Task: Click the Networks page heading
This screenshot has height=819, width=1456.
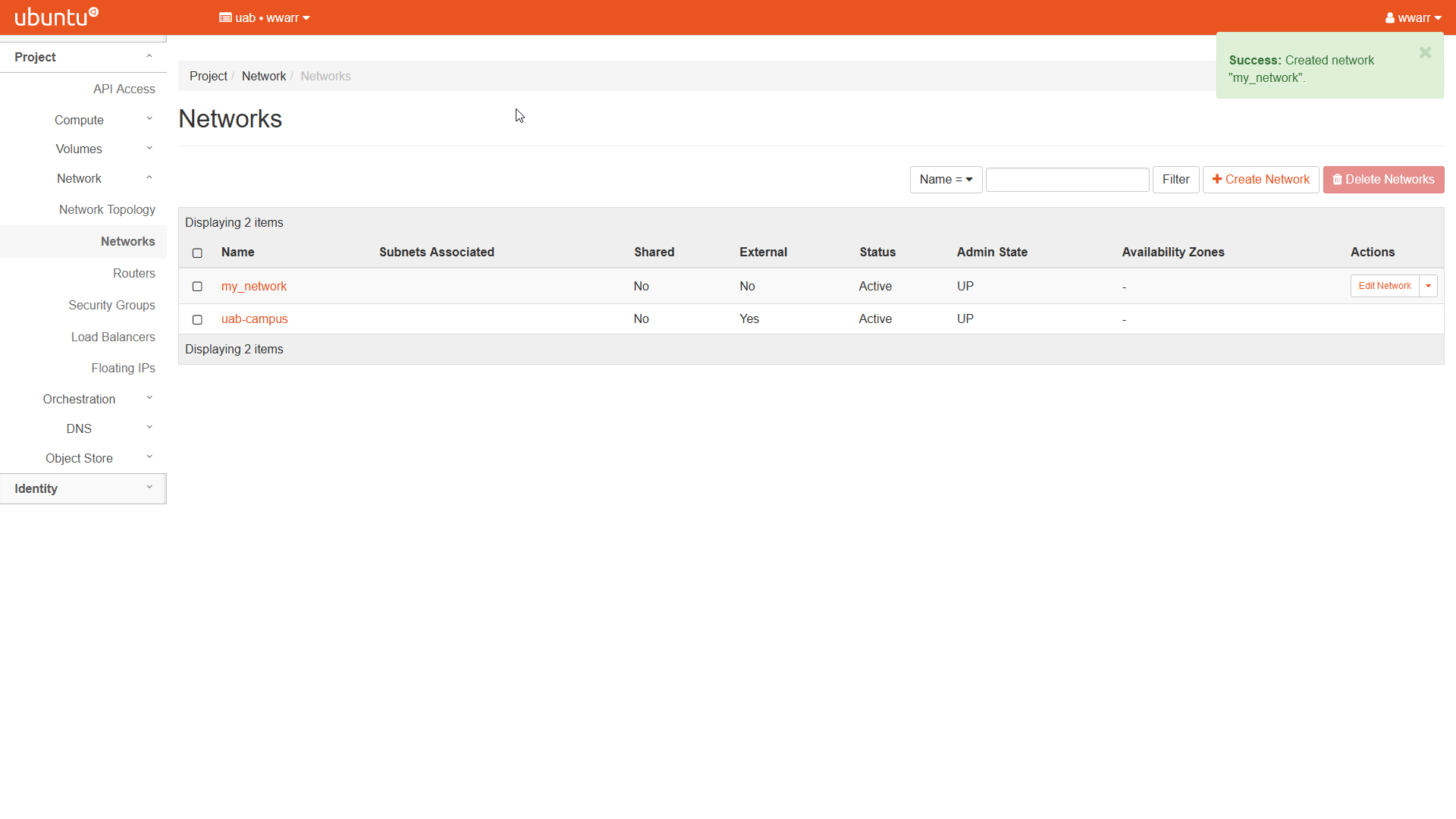Action: (x=230, y=119)
